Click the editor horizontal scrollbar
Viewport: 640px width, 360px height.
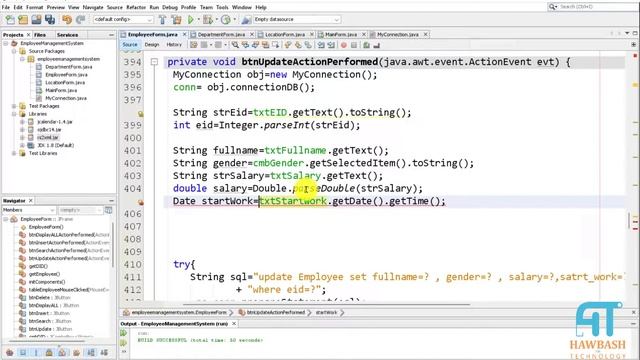pos(327,304)
